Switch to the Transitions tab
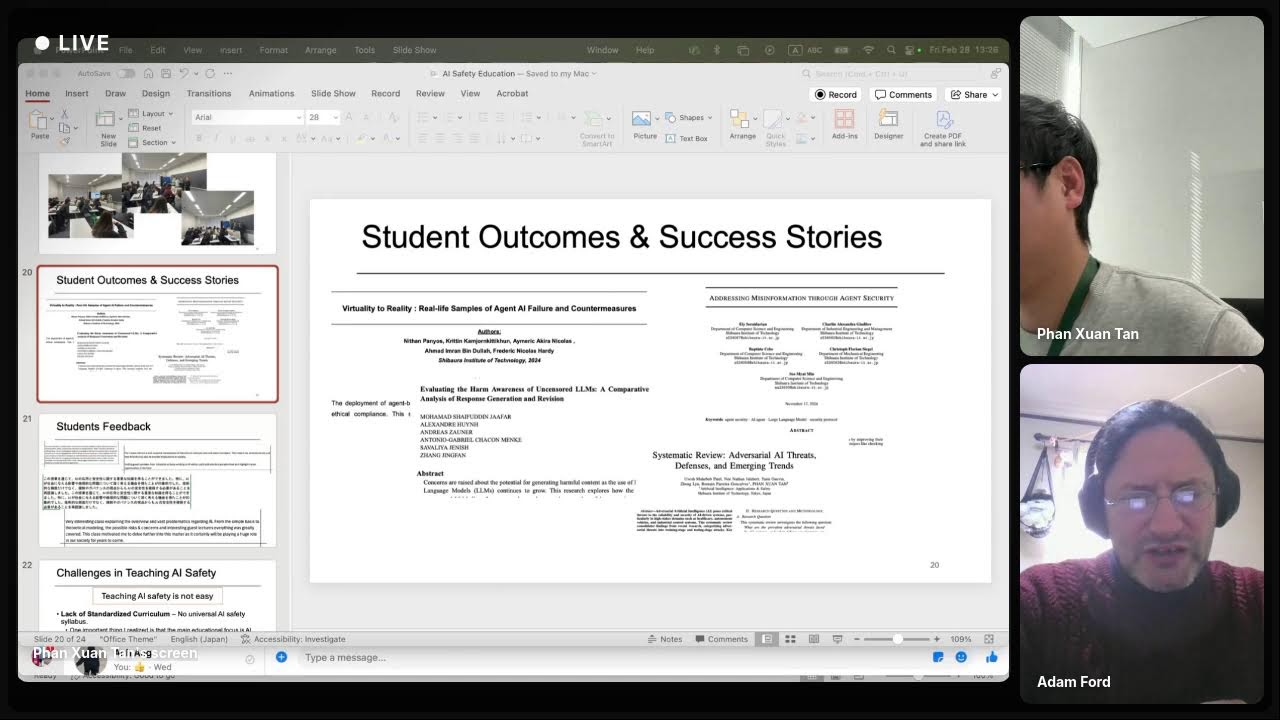The width and height of the screenshot is (1280, 720). (209, 93)
